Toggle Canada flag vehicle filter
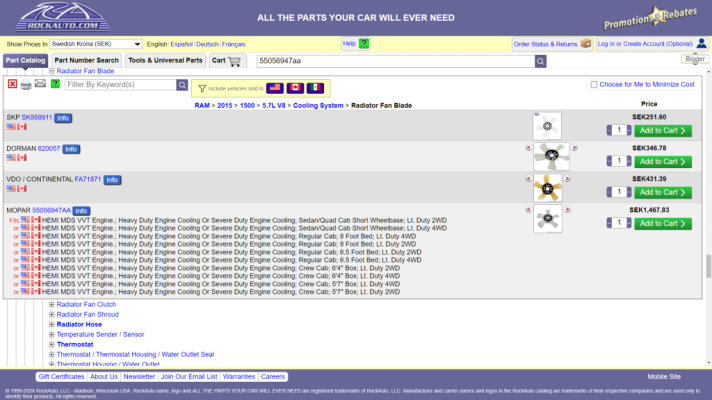712x400 pixels. coord(295,88)
